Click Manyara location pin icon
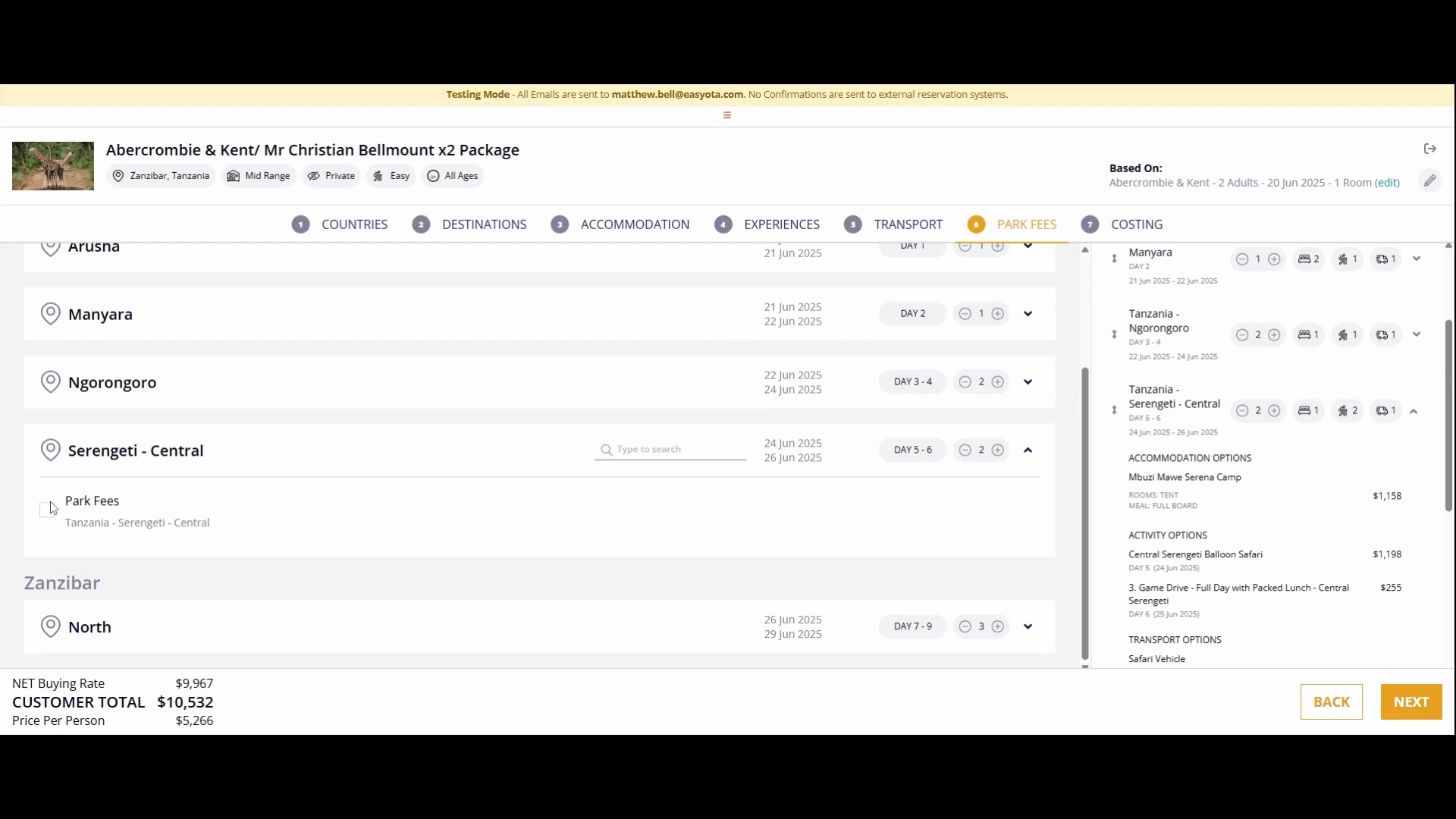This screenshot has width=1456, height=819. click(50, 314)
